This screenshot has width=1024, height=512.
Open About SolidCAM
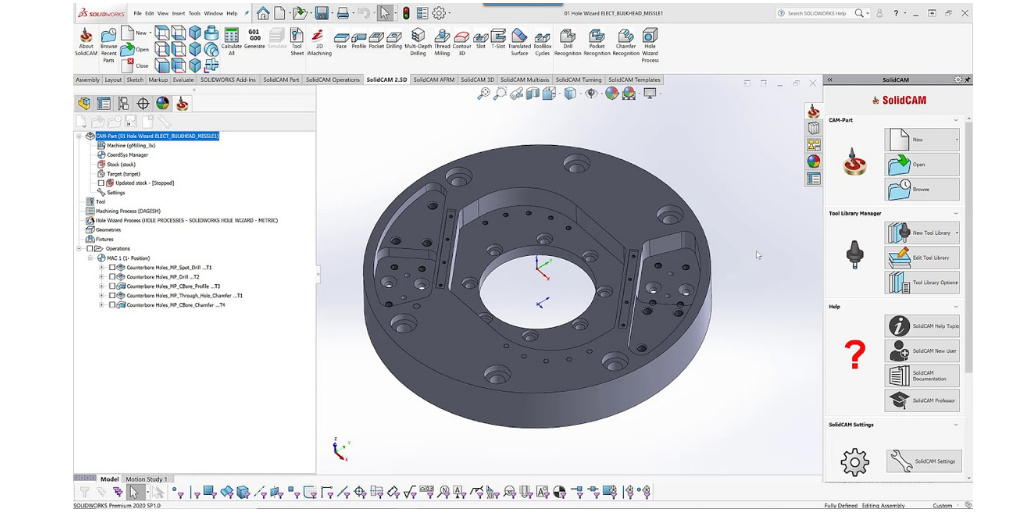86,42
